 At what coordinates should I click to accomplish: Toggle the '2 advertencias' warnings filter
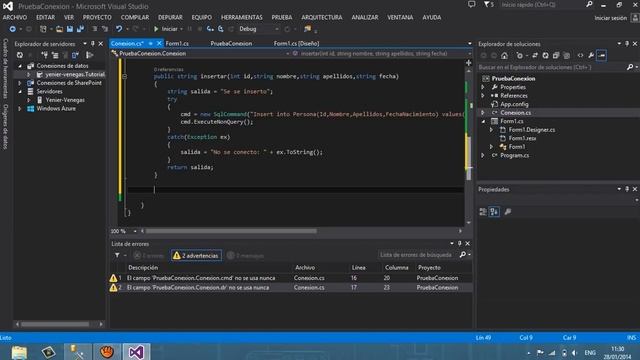[x=196, y=256]
